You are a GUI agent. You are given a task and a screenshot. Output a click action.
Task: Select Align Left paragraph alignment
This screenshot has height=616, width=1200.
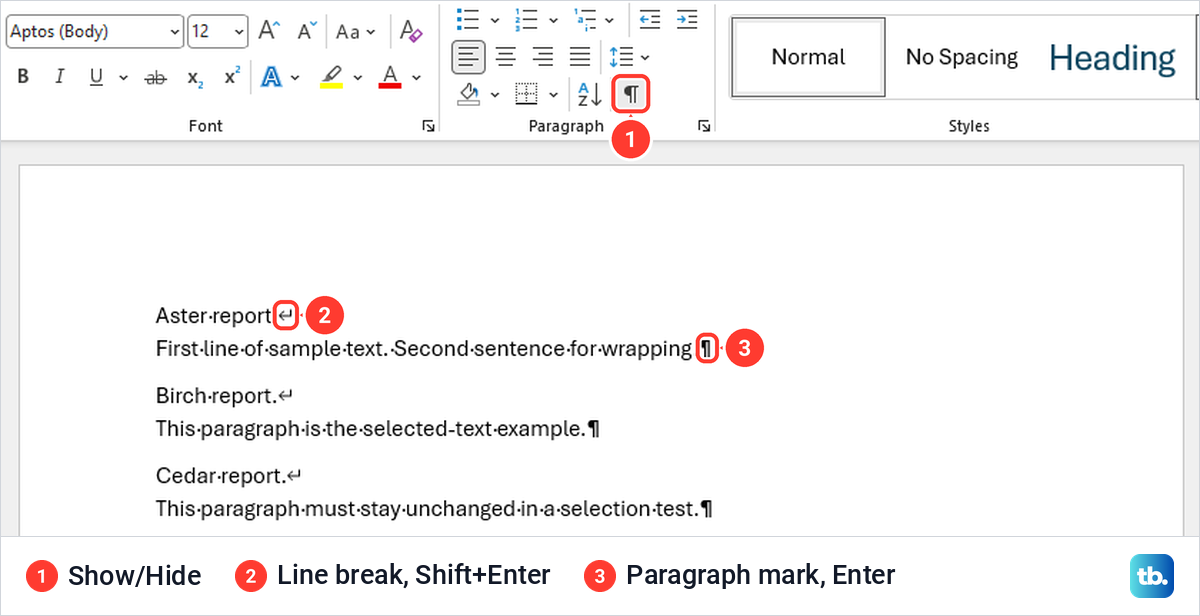(468, 56)
